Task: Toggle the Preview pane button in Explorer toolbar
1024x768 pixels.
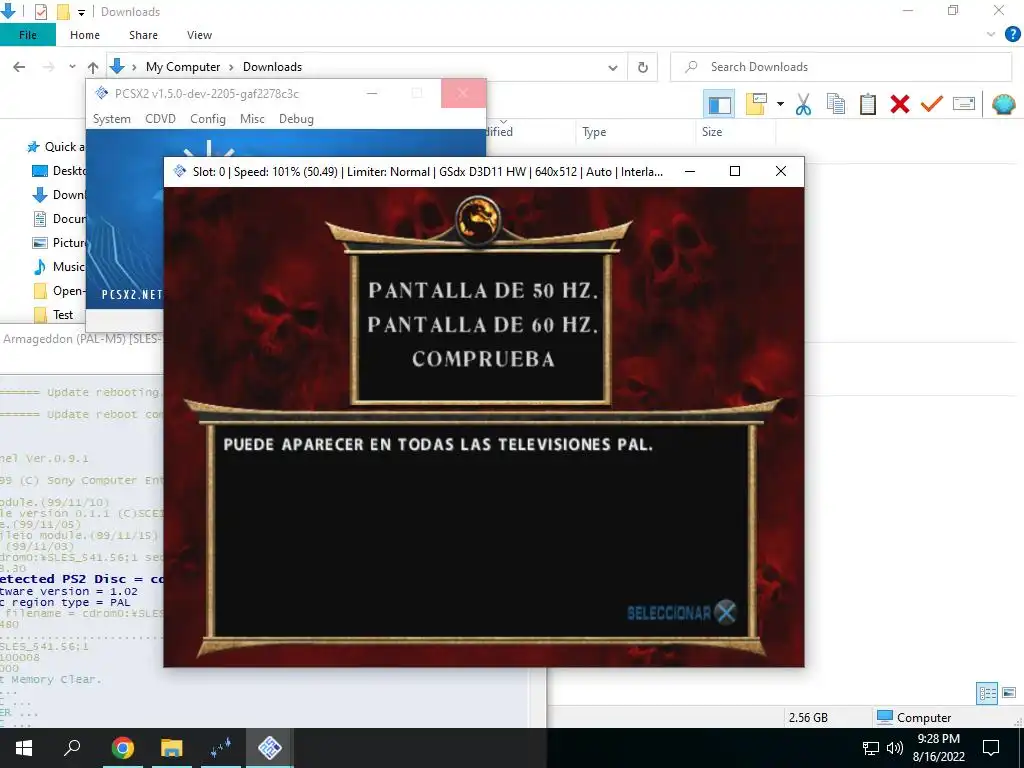Action: 719,104
